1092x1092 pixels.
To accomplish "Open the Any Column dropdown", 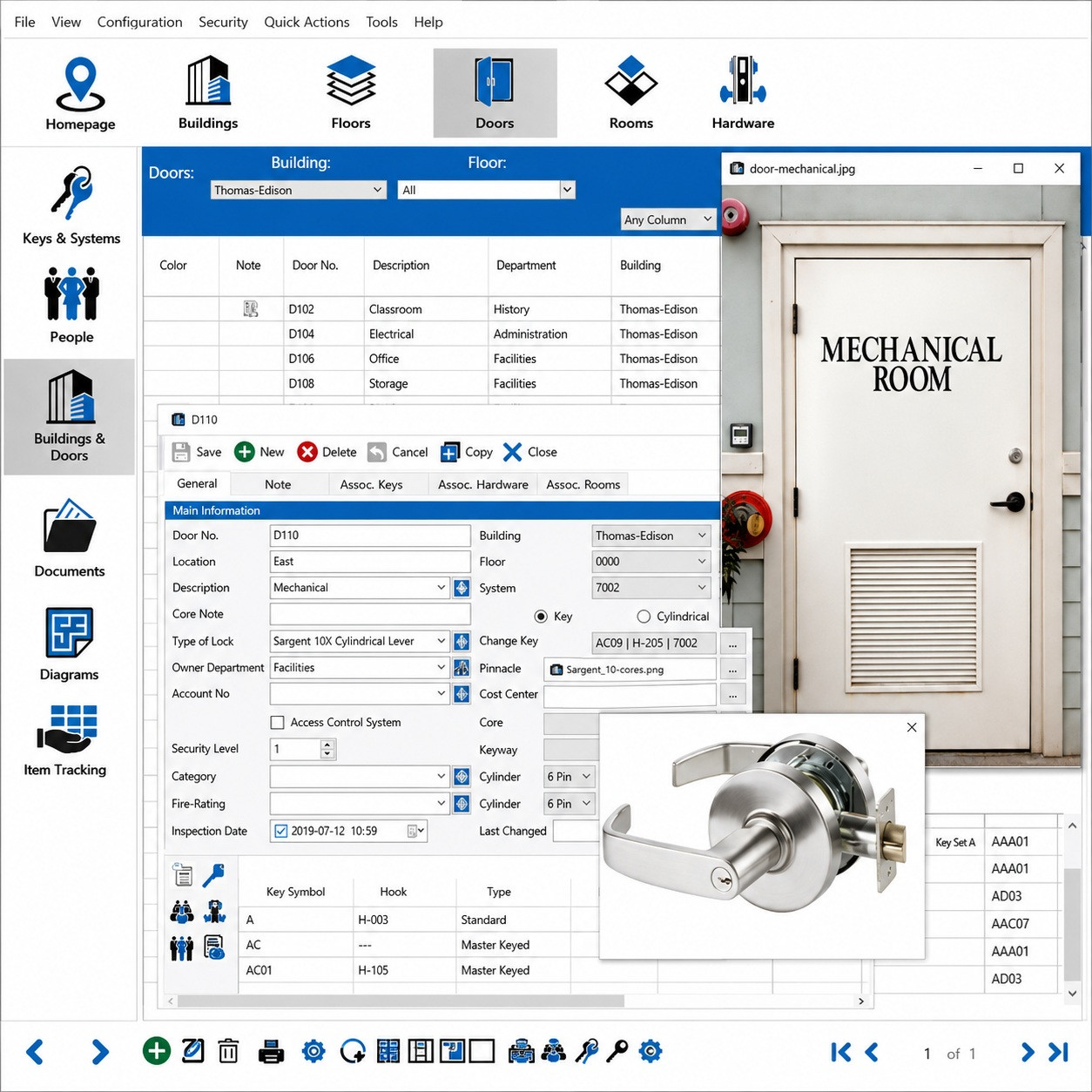I will pyautogui.click(x=668, y=219).
